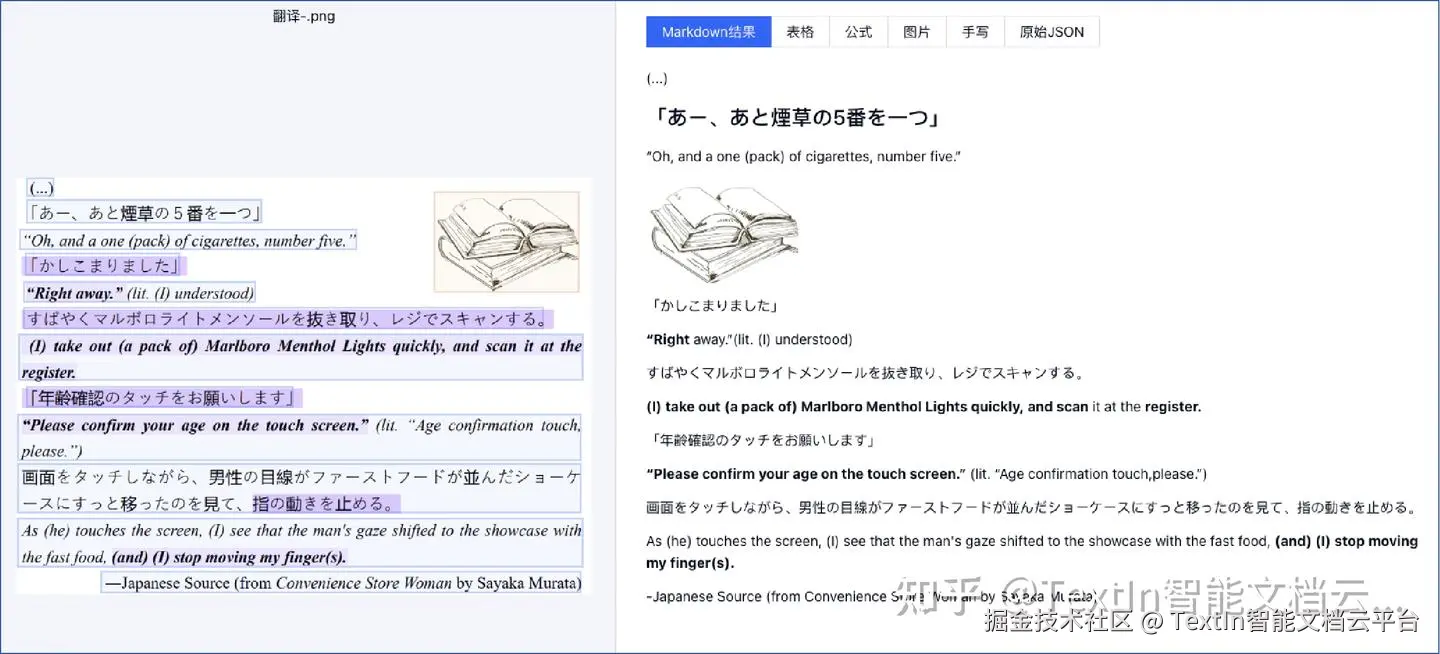Select source attribution line —Japanese Source
This screenshot has width=1440, height=654.
(342, 583)
